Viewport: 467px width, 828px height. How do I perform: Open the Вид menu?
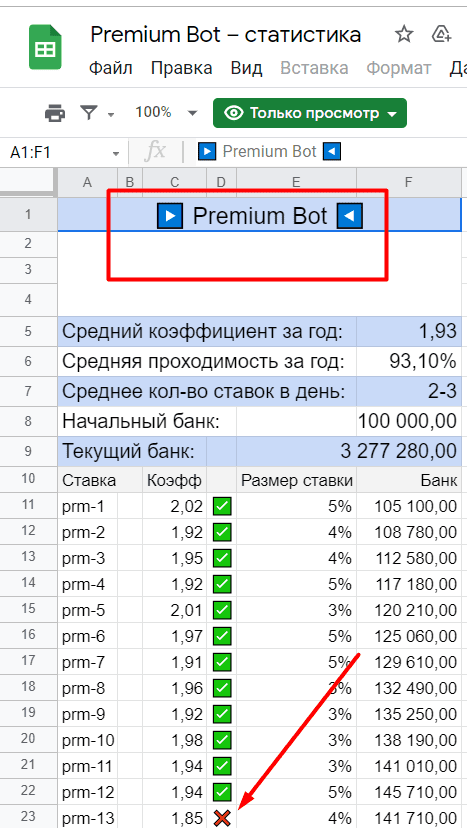(x=246, y=68)
